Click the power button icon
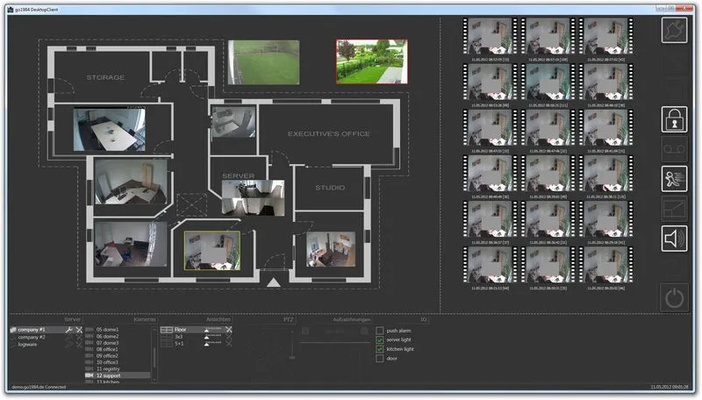This screenshot has width=702, height=400. coord(676,297)
